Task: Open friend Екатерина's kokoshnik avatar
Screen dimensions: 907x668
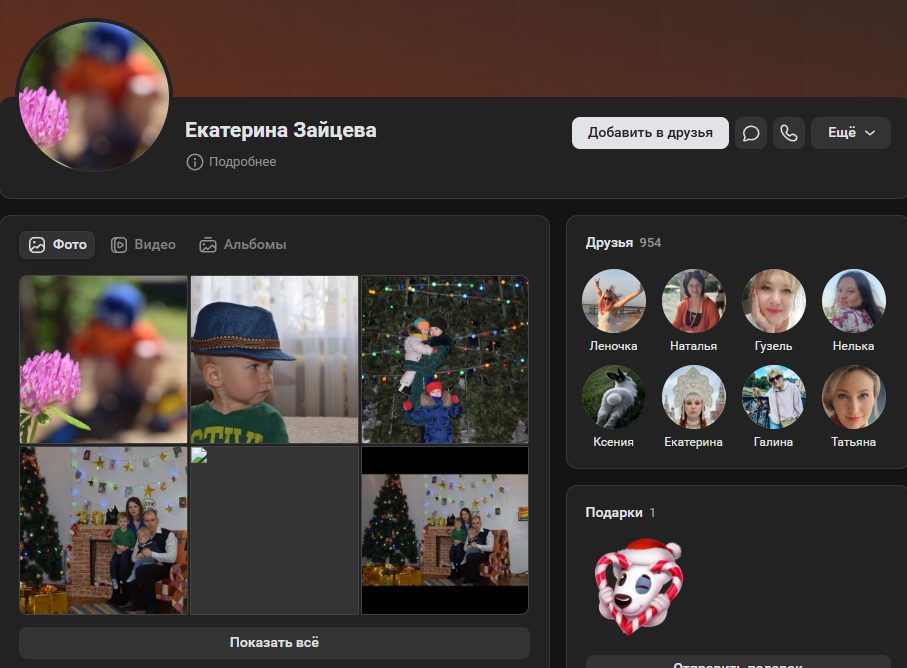Action: 694,397
